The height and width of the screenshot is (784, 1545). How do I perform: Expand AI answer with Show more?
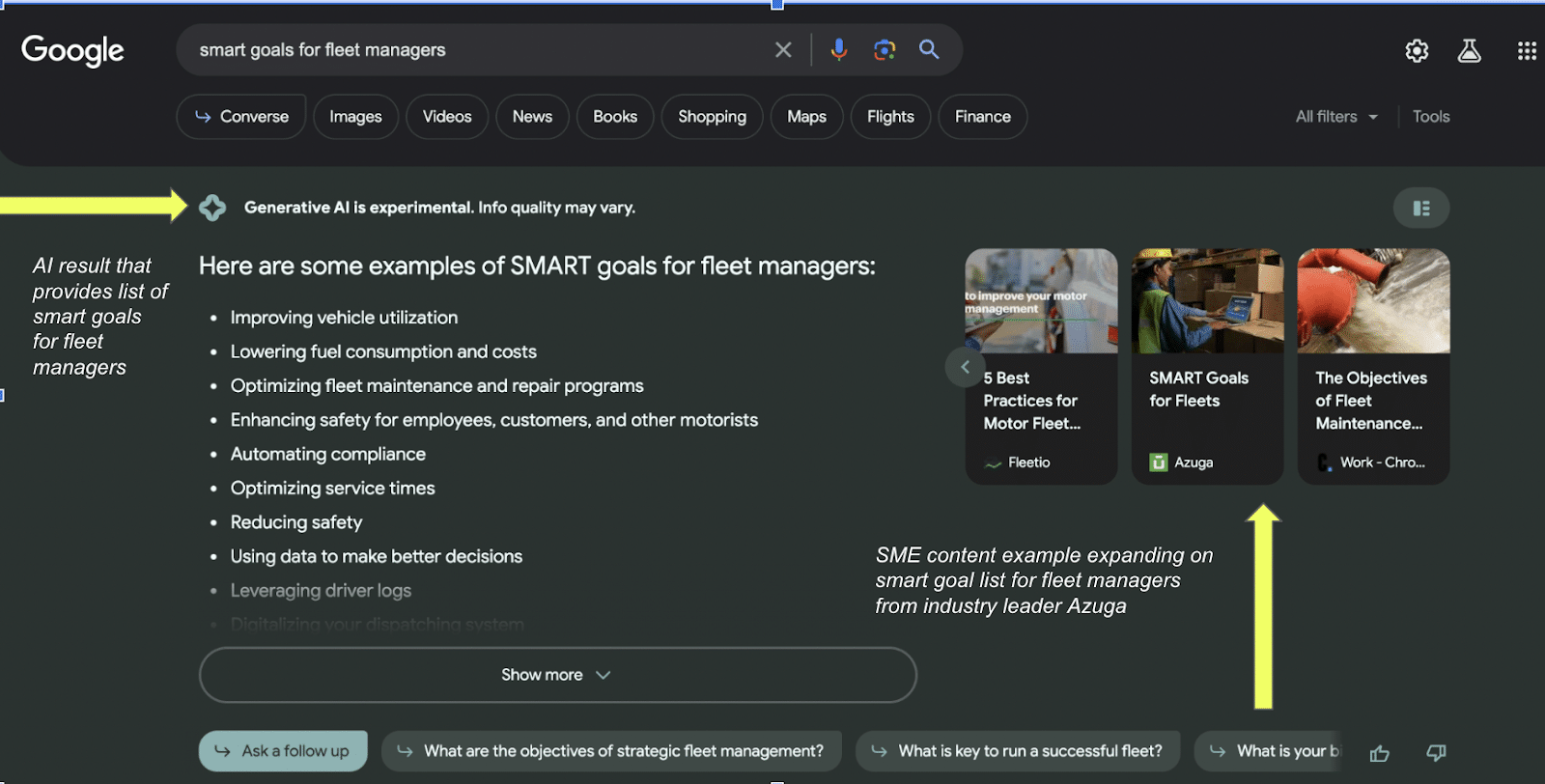[557, 675]
